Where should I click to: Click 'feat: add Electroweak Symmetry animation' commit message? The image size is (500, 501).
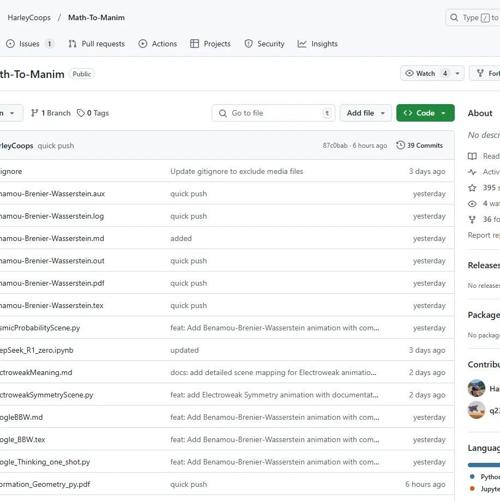[274, 395]
